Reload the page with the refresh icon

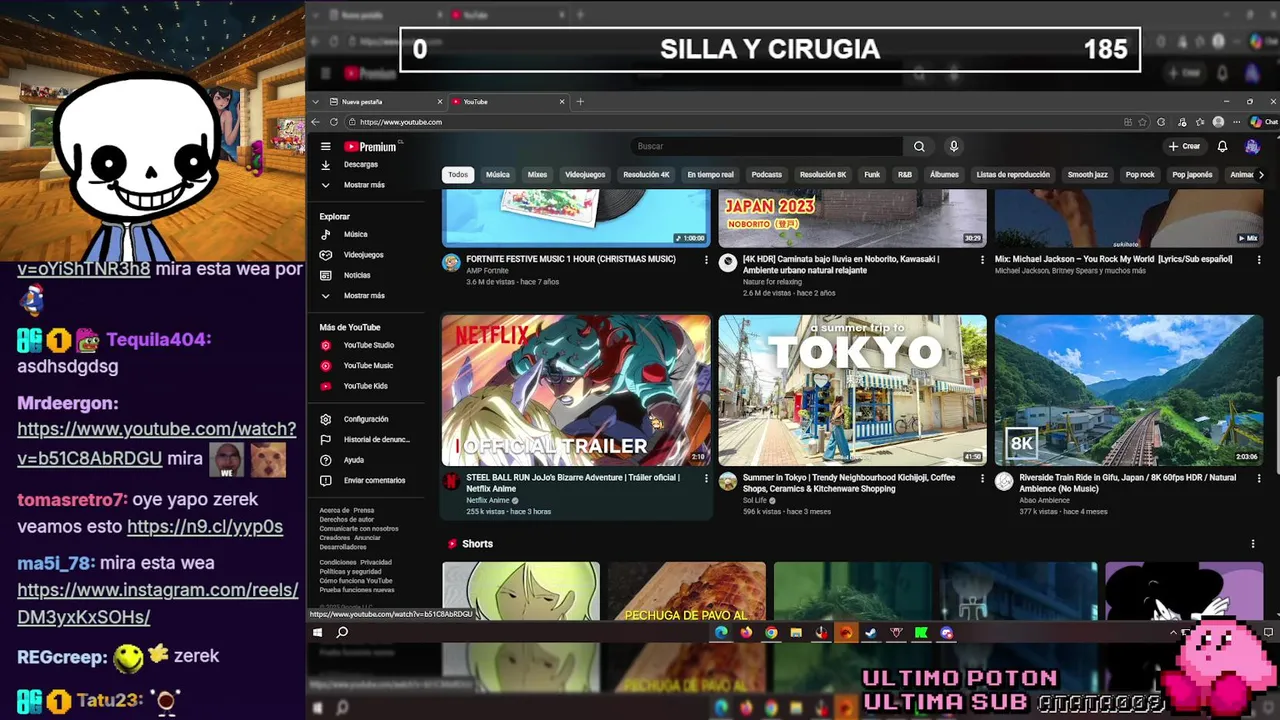click(x=334, y=122)
